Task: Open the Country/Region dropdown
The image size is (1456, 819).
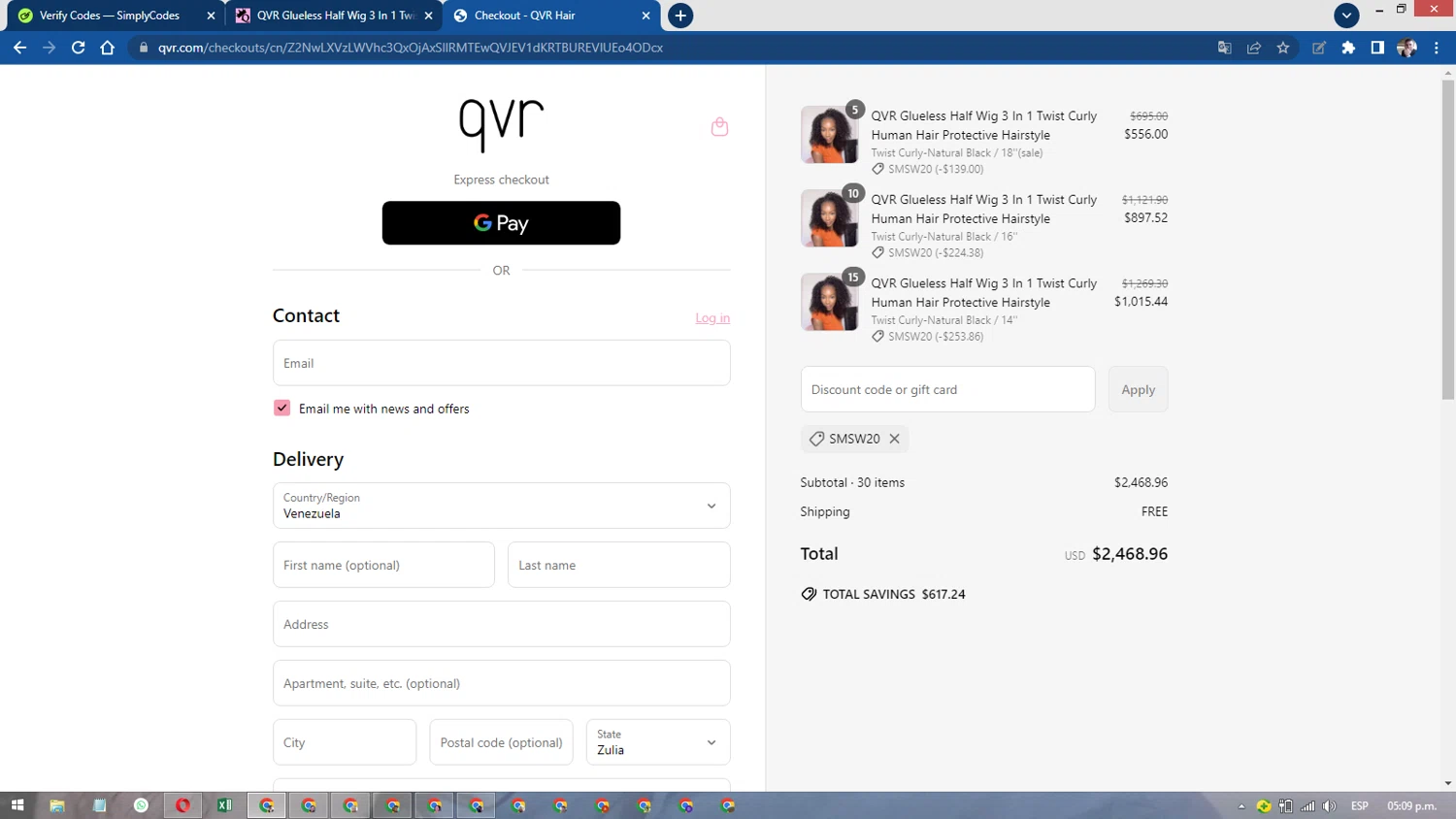Action: 501,506
